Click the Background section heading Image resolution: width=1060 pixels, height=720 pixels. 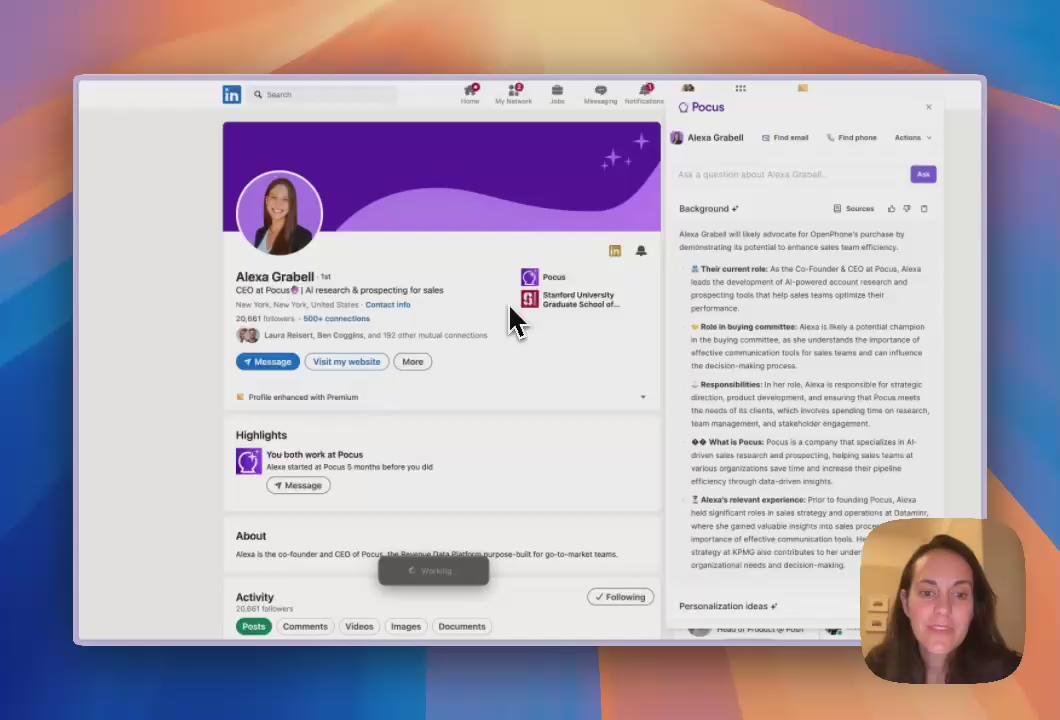[708, 208]
